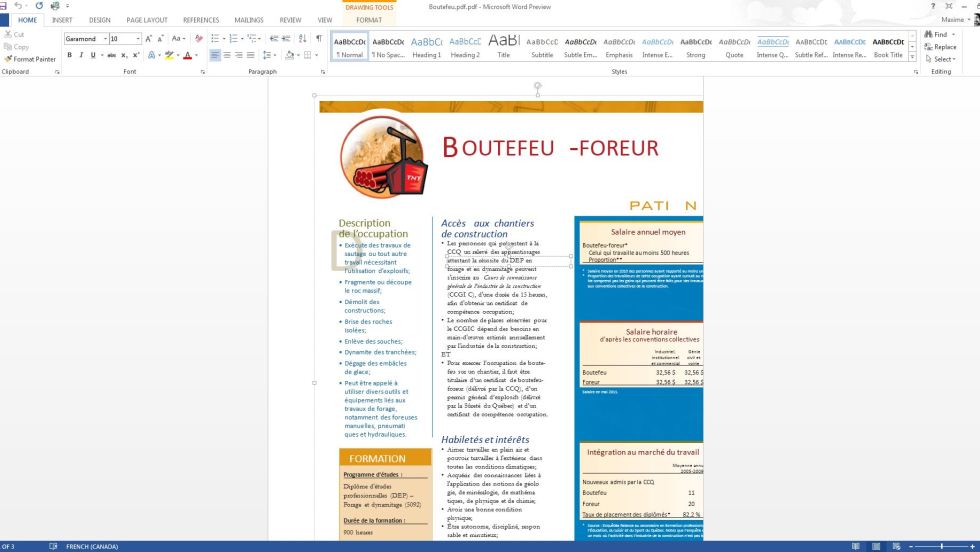Screen dimensions: 980x552
Task: Increase font size with Grow Font
Action: tap(149, 39)
